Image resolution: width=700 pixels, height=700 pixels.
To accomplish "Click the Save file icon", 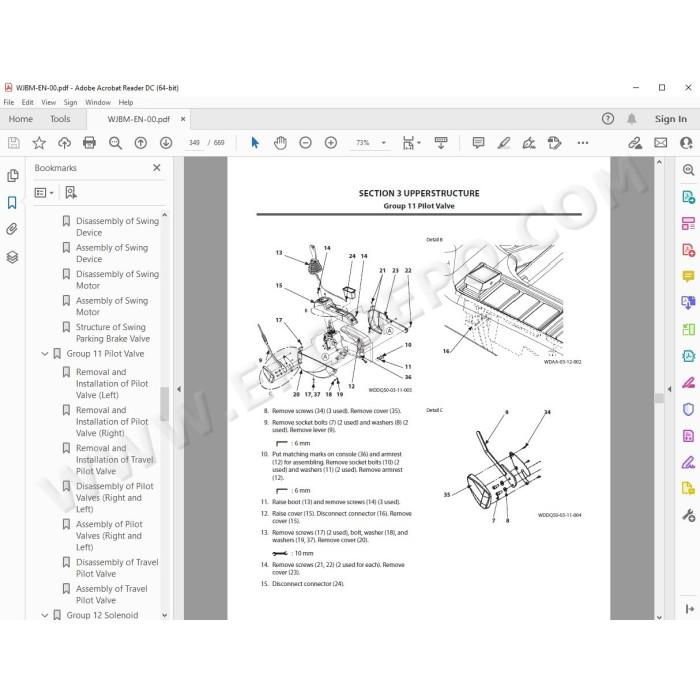I will click(13, 143).
